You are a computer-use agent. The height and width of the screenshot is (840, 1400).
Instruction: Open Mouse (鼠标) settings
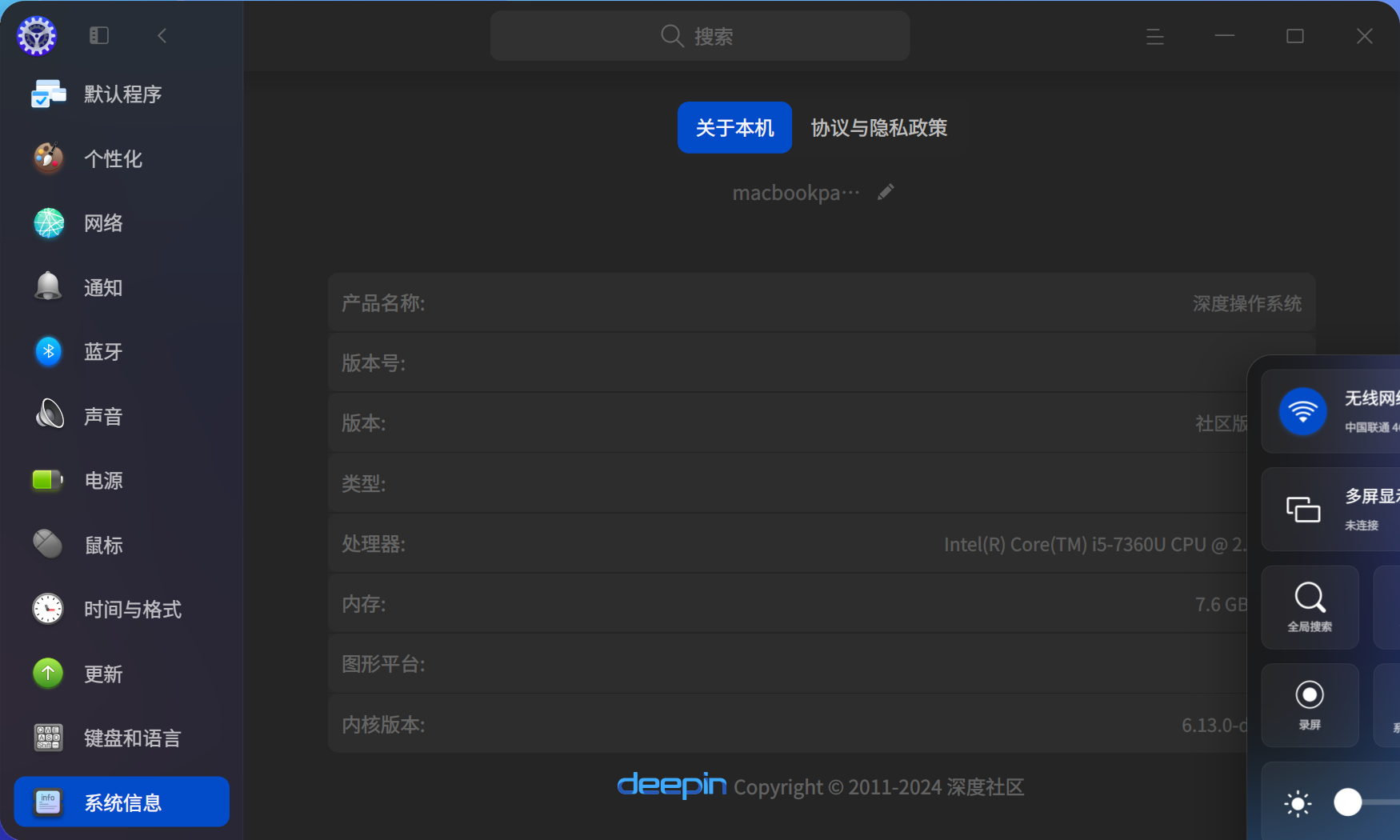[x=122, y=545]
